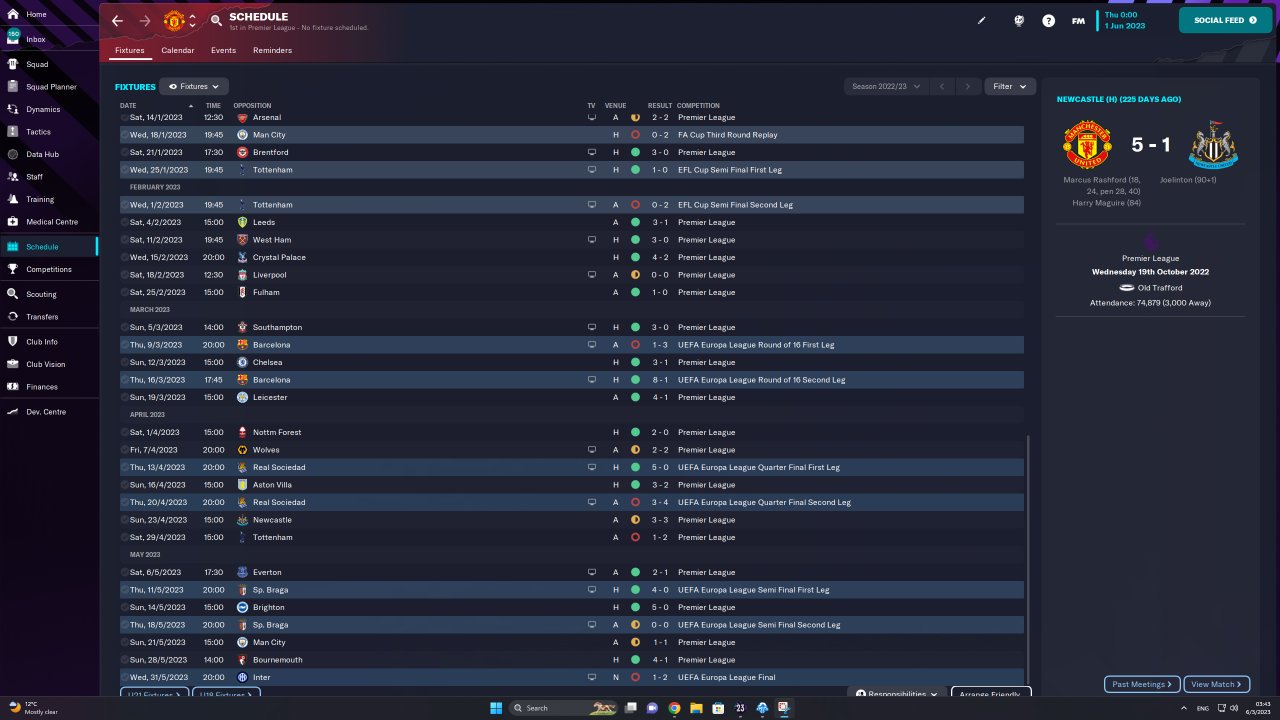Click the pencil edit icon
1280x720 pixels.
[982, 20]
